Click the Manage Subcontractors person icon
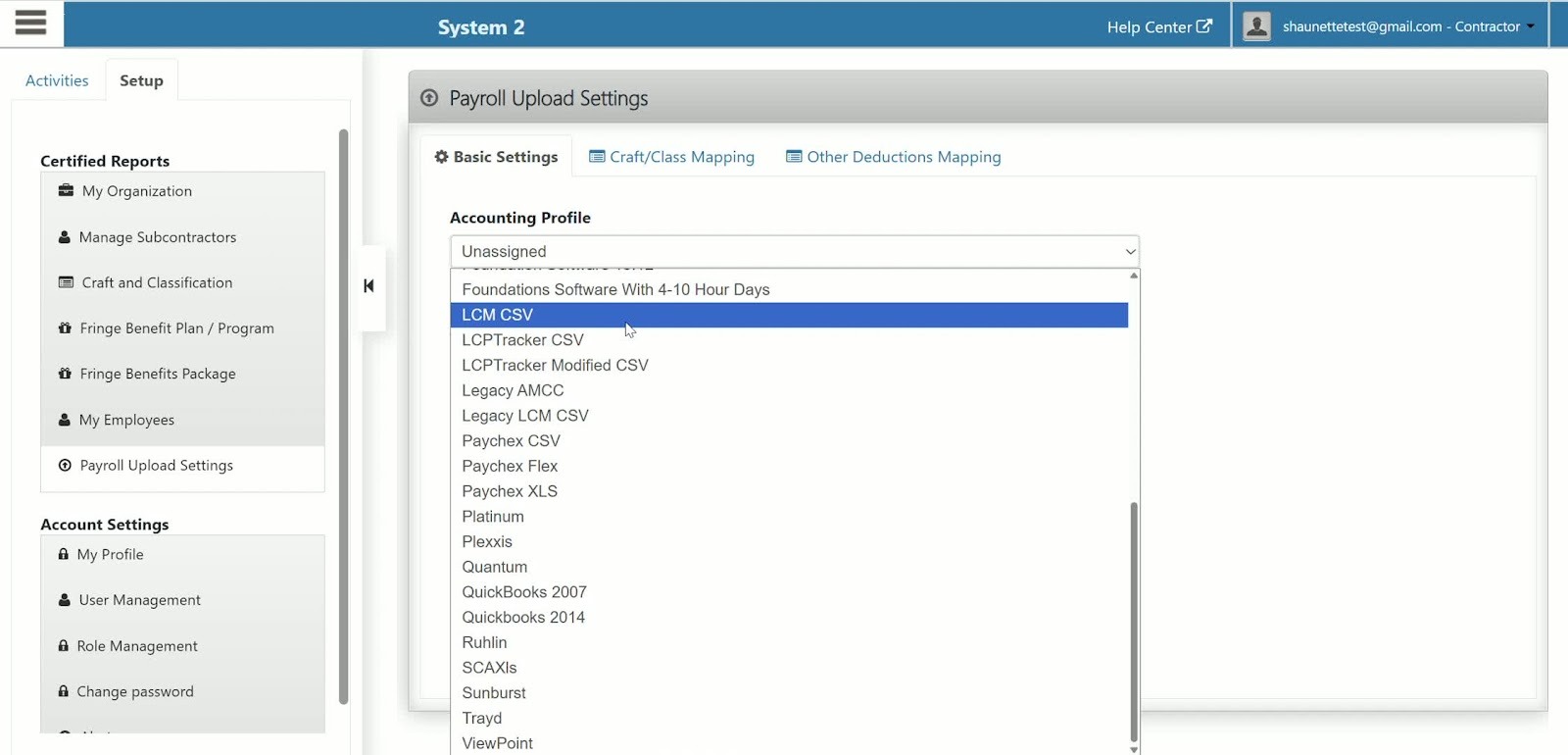 (x=65, y=237)
